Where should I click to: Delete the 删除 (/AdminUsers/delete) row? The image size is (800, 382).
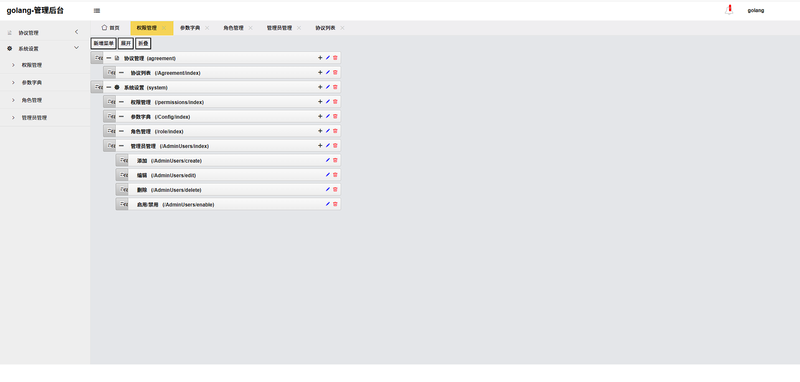[x=335, y=189]
